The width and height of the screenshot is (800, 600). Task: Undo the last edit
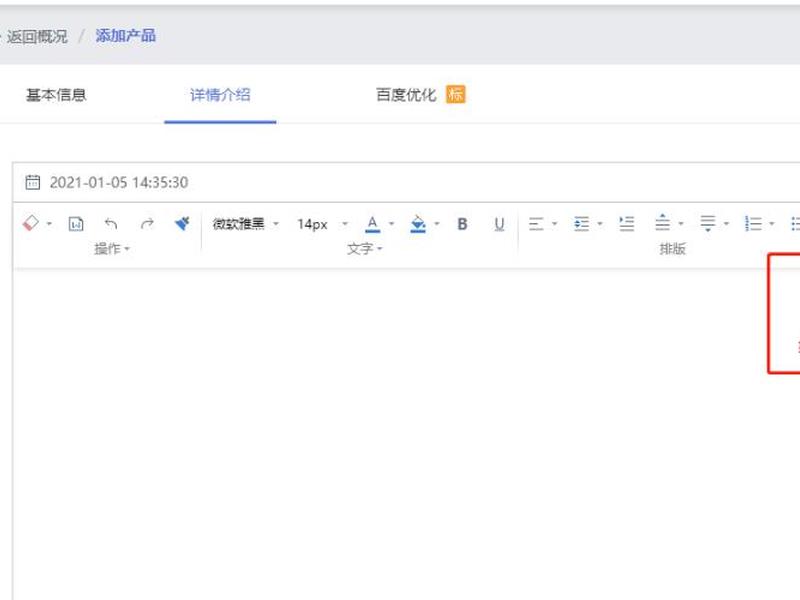pyautogui.click(x=111, y=223)
